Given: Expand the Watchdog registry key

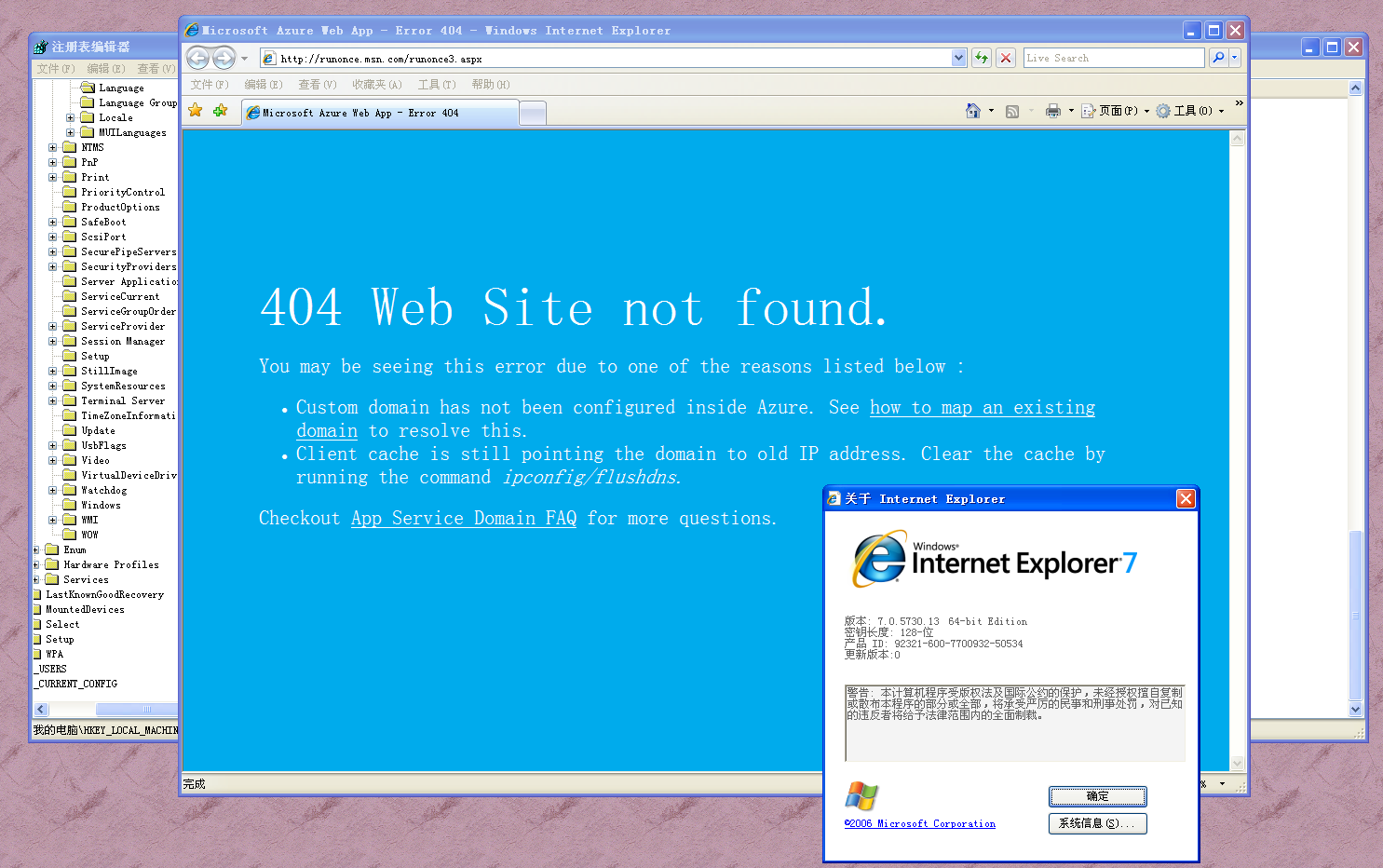Looking at the screenshot, I should [x=53, y=490].
